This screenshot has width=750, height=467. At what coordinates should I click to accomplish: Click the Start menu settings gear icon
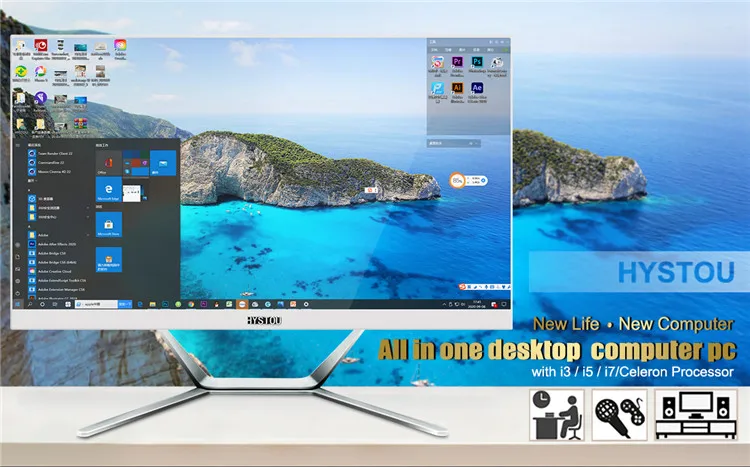[18, 281]
